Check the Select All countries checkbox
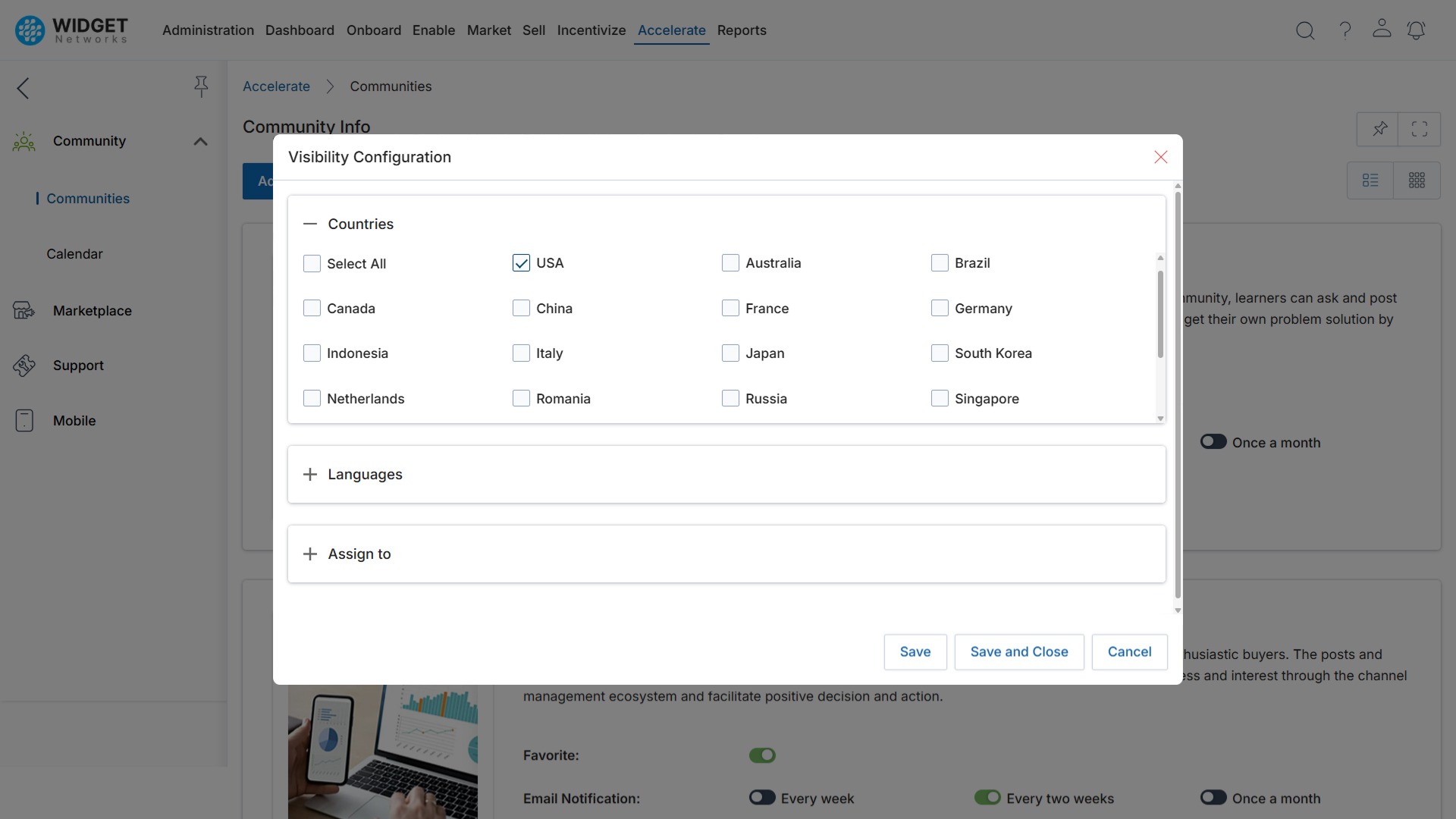Viewport: 1456px width, 819px height. pos(312,263)
